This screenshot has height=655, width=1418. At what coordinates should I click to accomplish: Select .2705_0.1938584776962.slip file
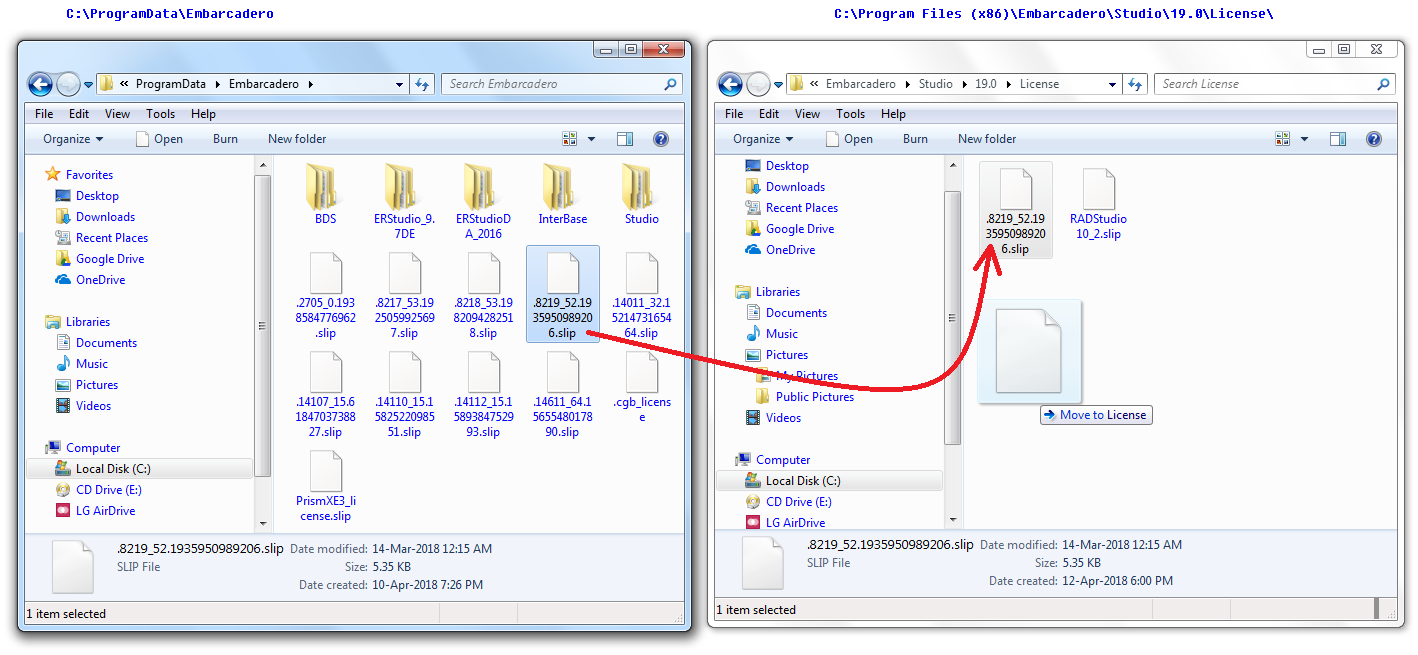point(325,295)
